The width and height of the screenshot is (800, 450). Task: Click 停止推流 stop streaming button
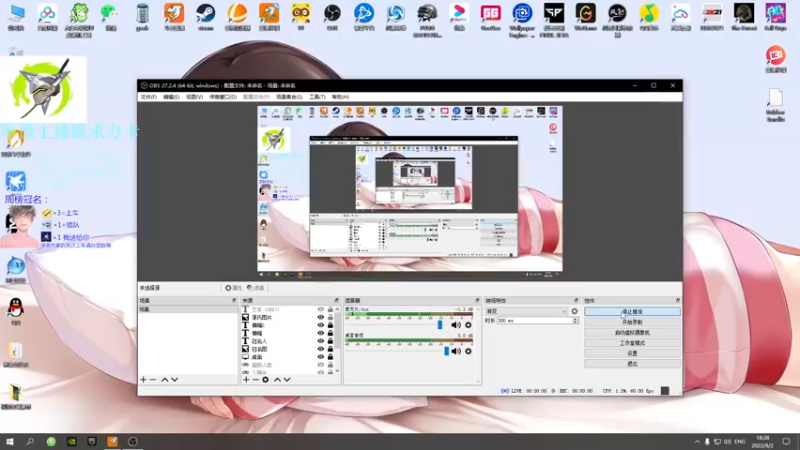tap(632, 311)
